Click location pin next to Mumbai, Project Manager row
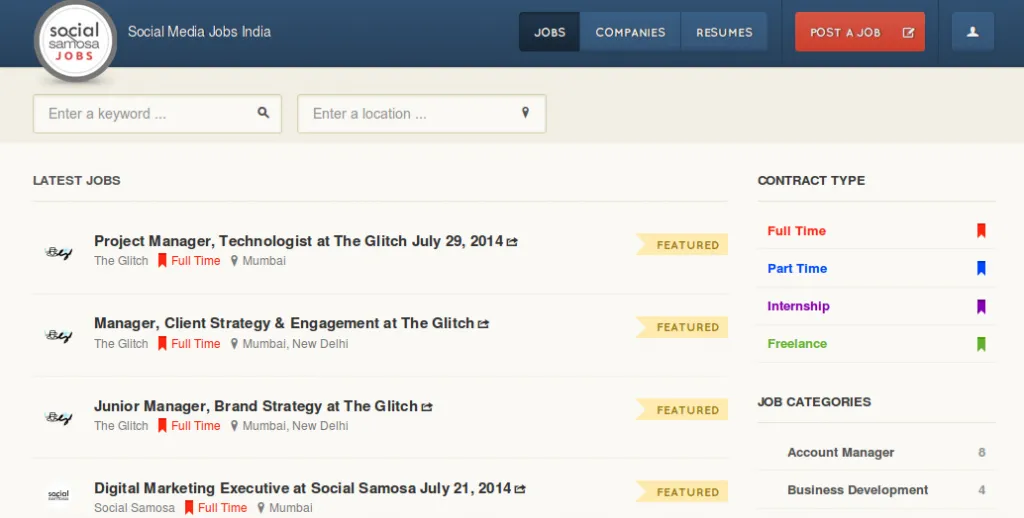1024x518 pixels. click(234, 261)
